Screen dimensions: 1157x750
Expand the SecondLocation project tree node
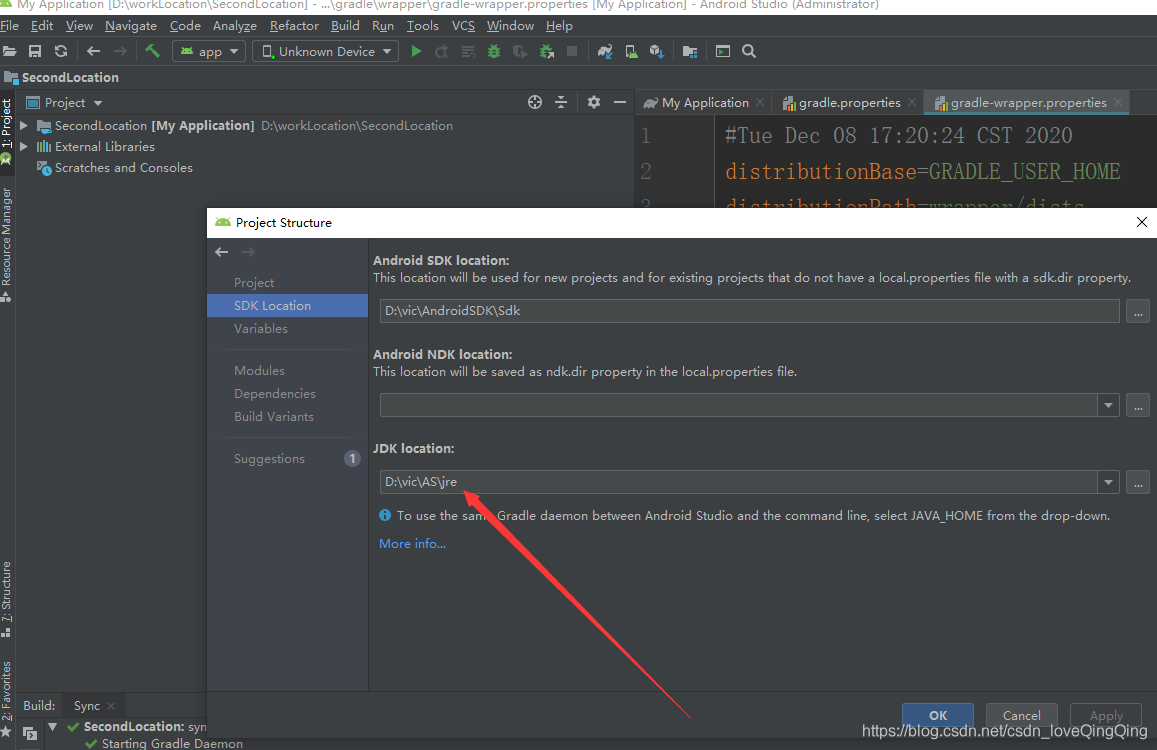[x=24, y=126]
